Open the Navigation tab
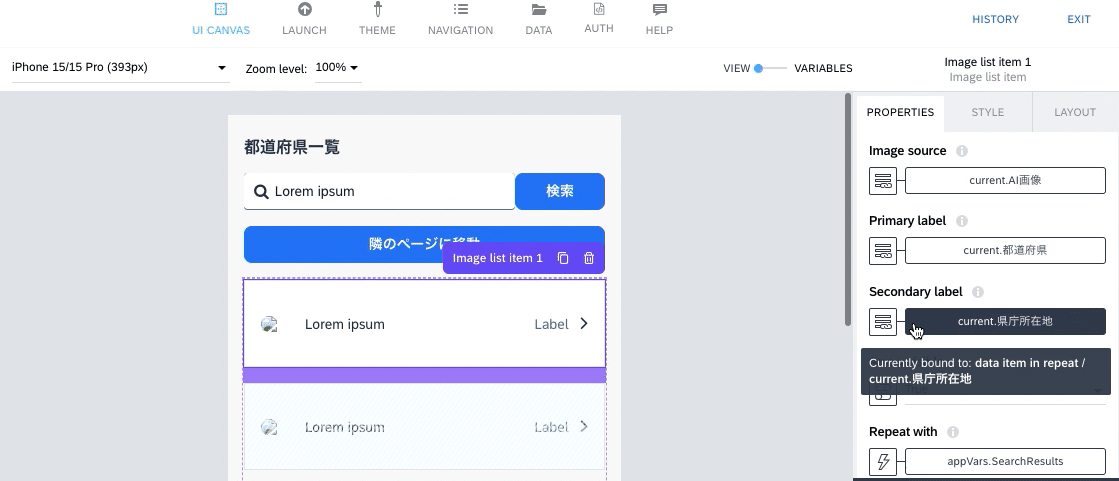The image size is (1119, 481). point(460,19)
